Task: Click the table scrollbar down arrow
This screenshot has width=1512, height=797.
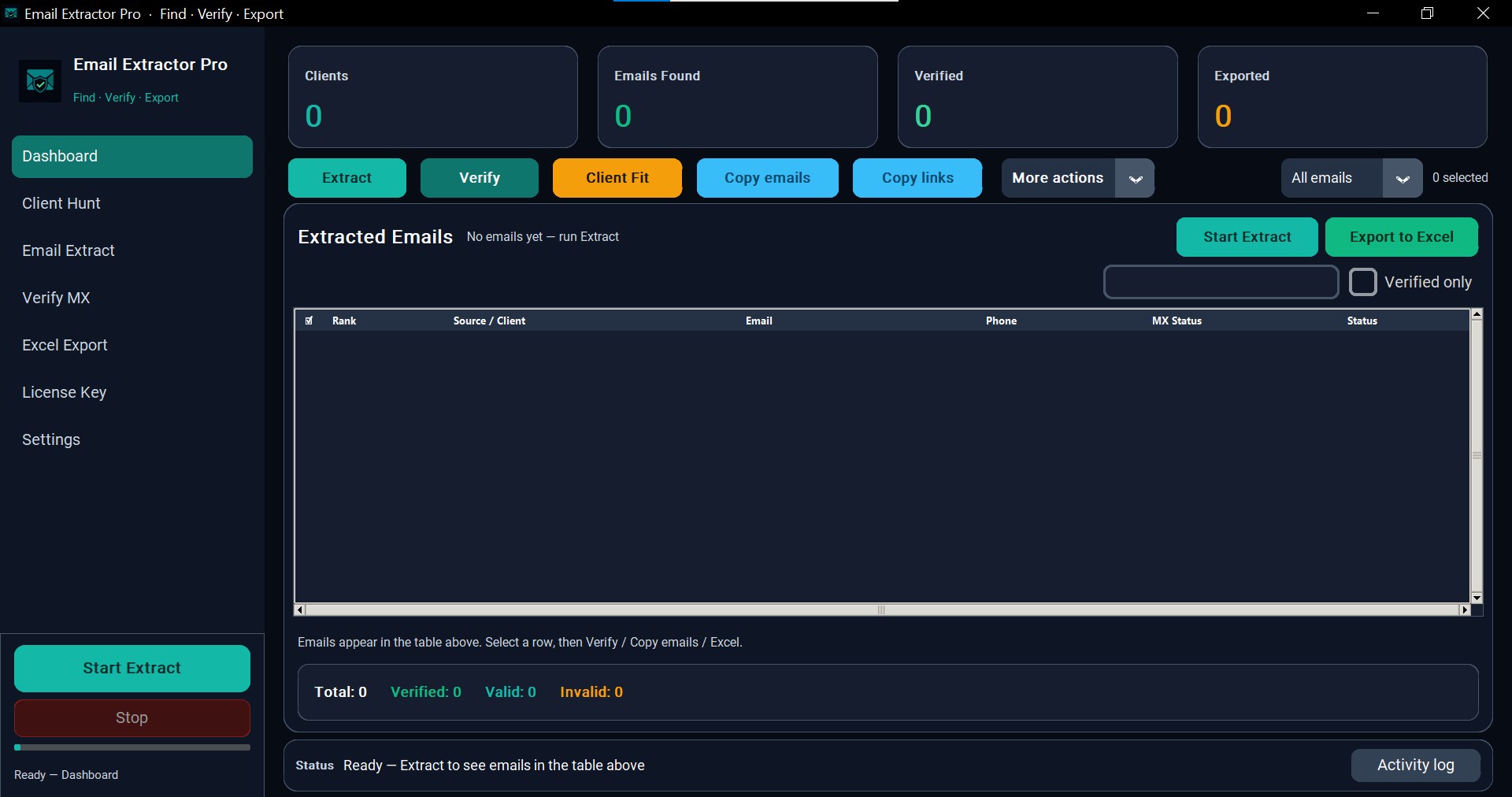Action: 1477,599
